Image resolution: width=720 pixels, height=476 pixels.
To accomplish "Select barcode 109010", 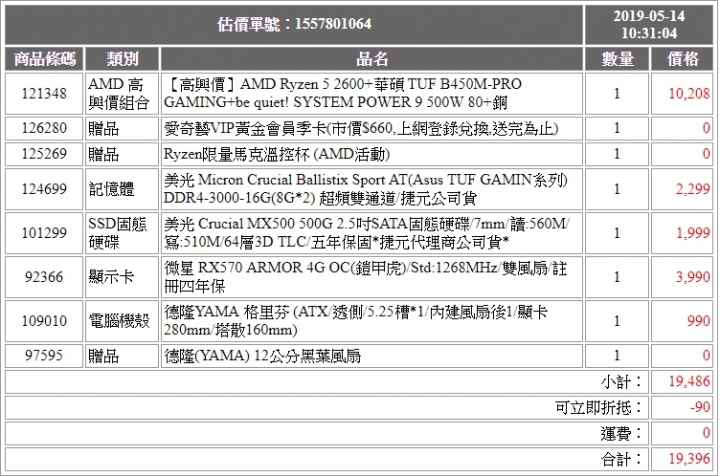I will [x=44, y=321].
